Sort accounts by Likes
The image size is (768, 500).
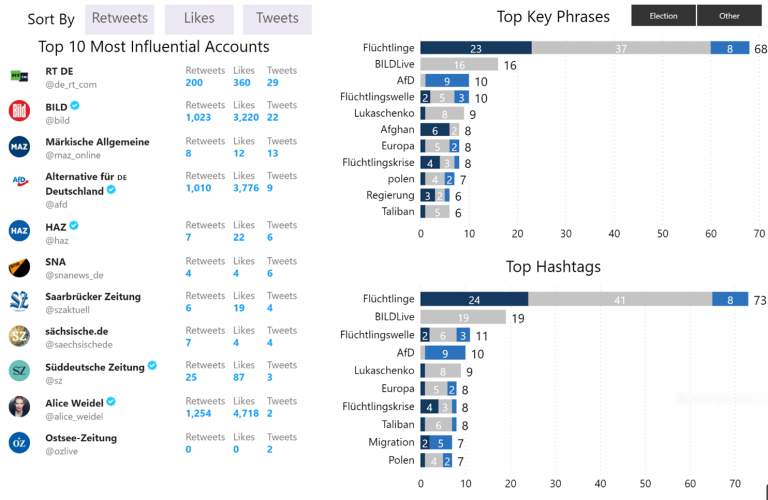pos(199,19)
